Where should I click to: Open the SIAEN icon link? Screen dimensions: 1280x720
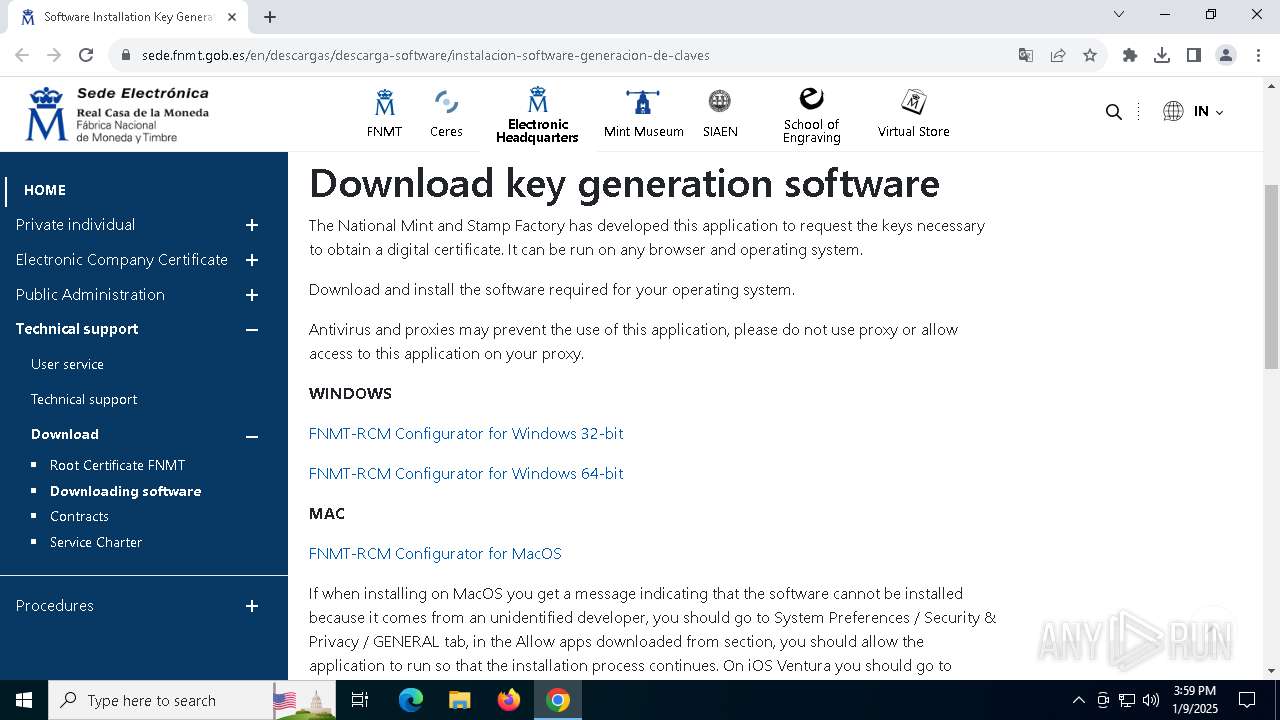[x=720, y=101]
